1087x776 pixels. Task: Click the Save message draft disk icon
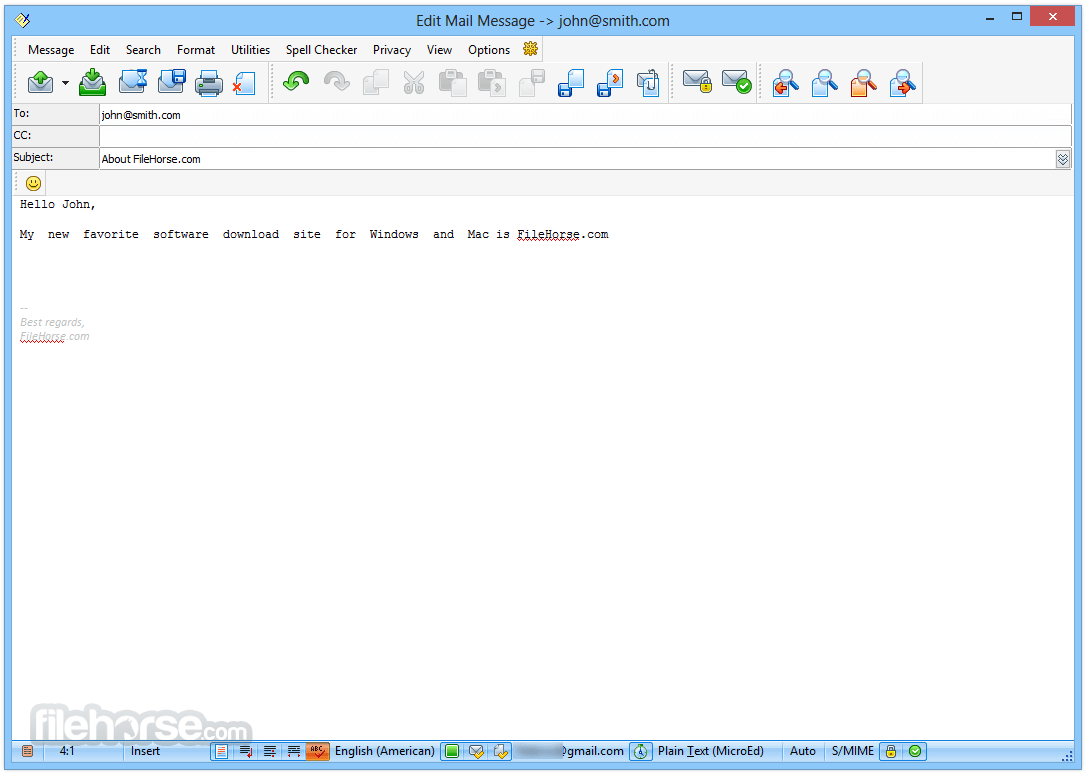coord(171,82)
